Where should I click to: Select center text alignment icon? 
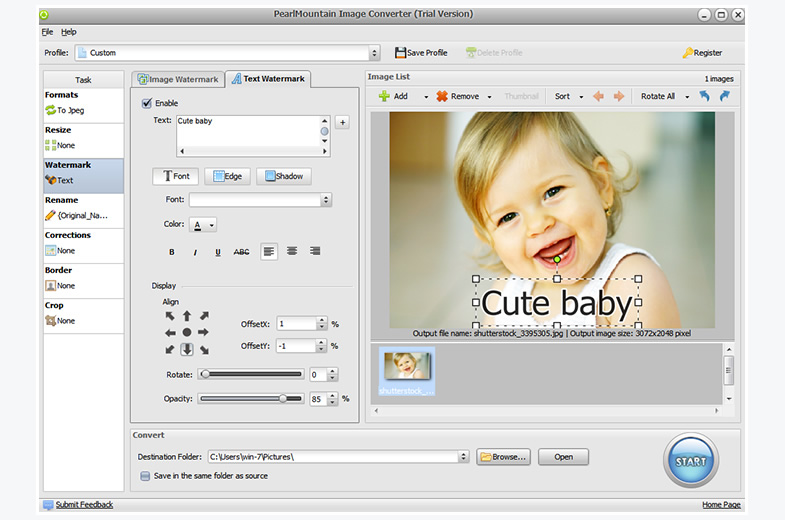(292, 251)
